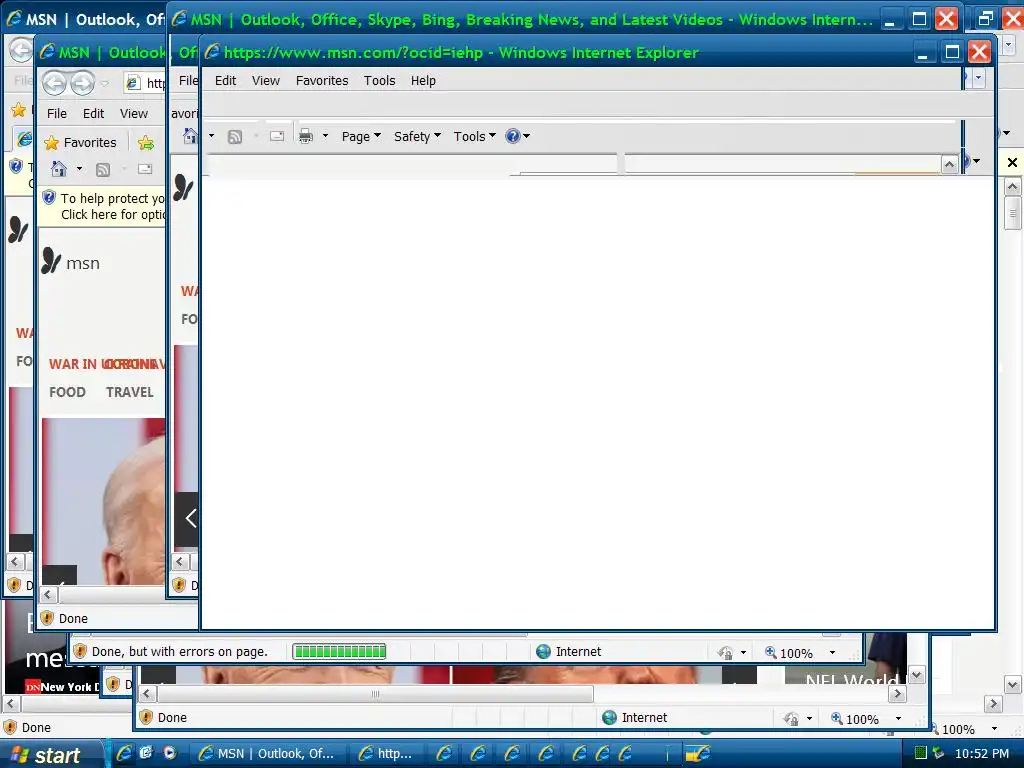Click Add to Favorites Bar star-arrow icon
1024x768 pixels.
click(x=146, y=142)
